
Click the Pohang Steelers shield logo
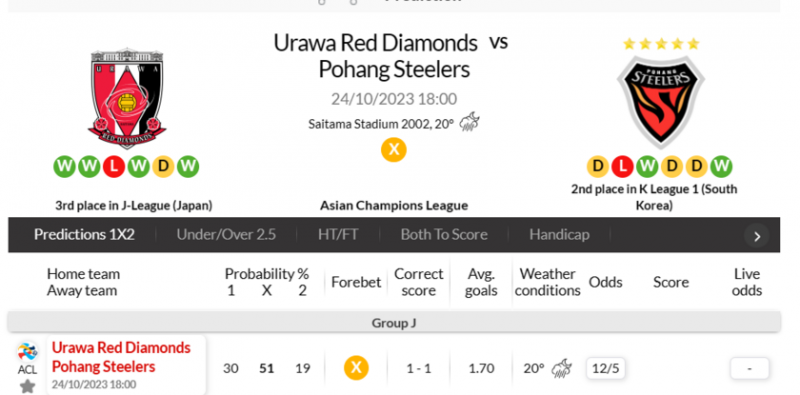point(661,102)
